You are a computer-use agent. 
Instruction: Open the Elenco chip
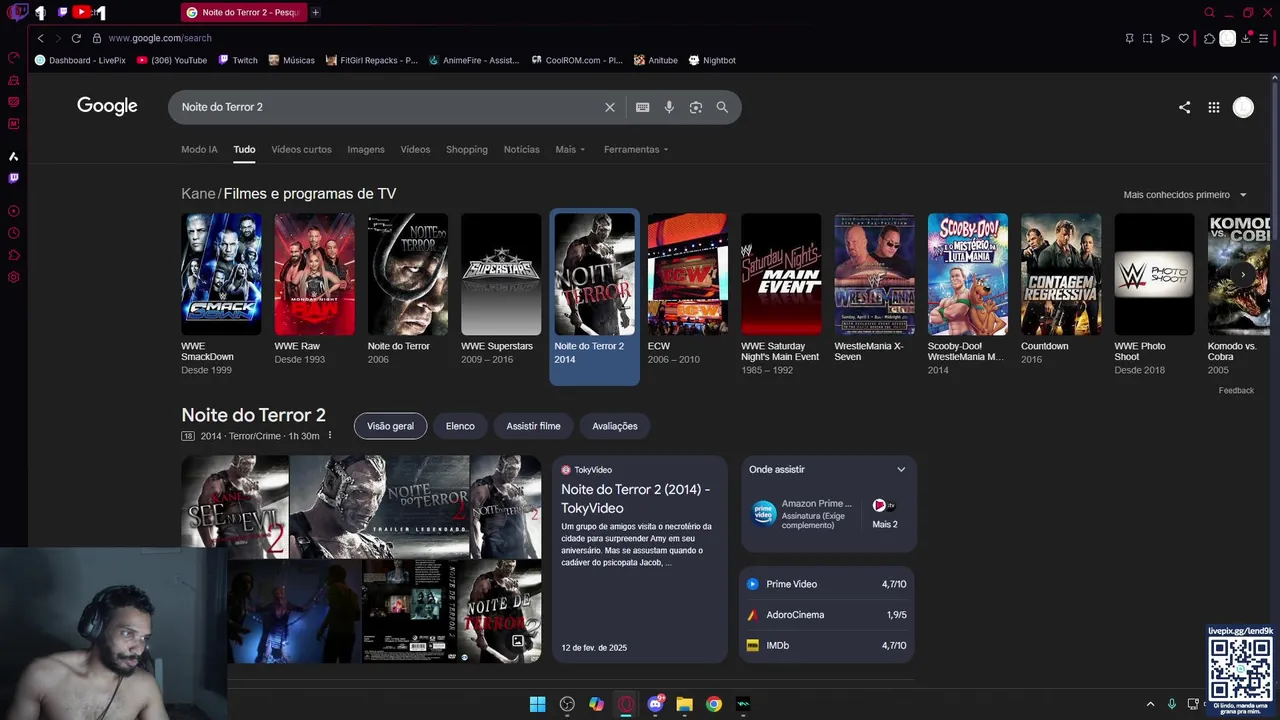(460, 426)
